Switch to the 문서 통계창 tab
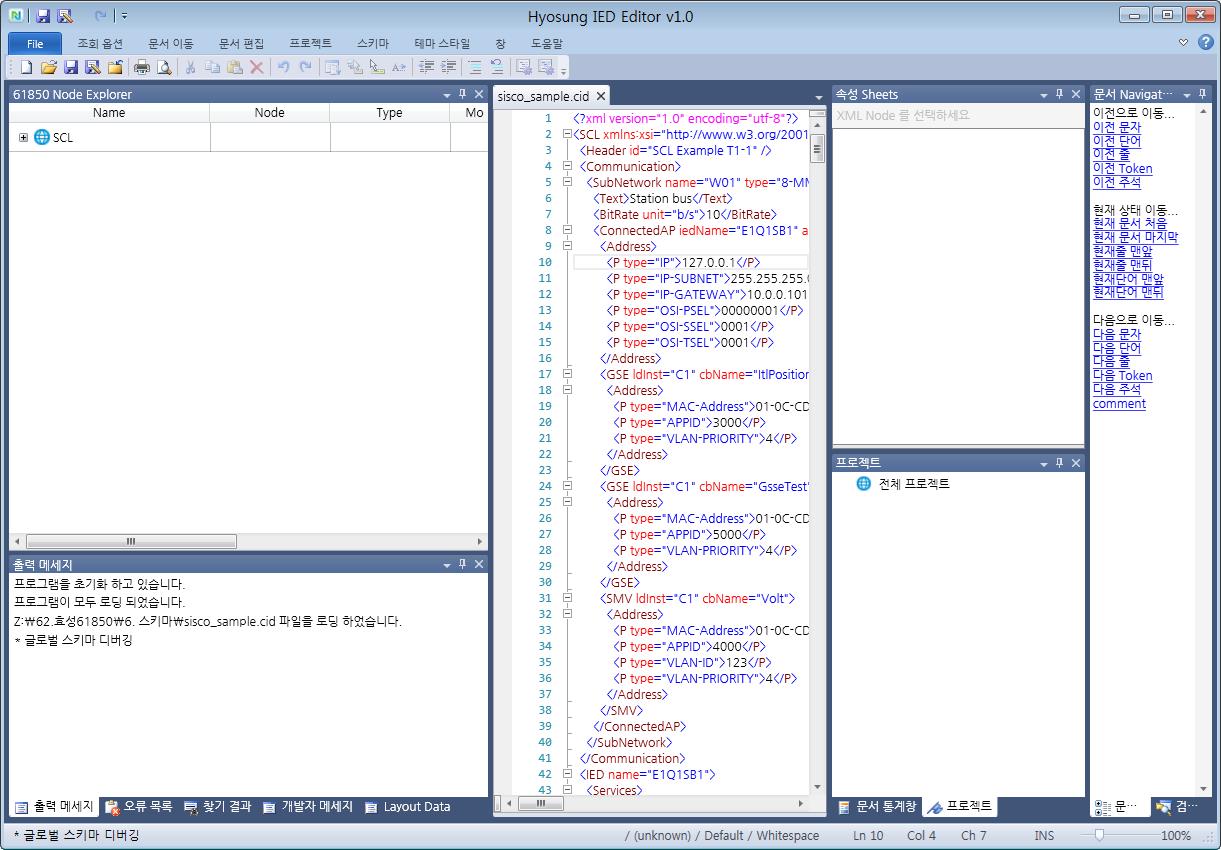The image size is (1221, 850). click(877, 806)
